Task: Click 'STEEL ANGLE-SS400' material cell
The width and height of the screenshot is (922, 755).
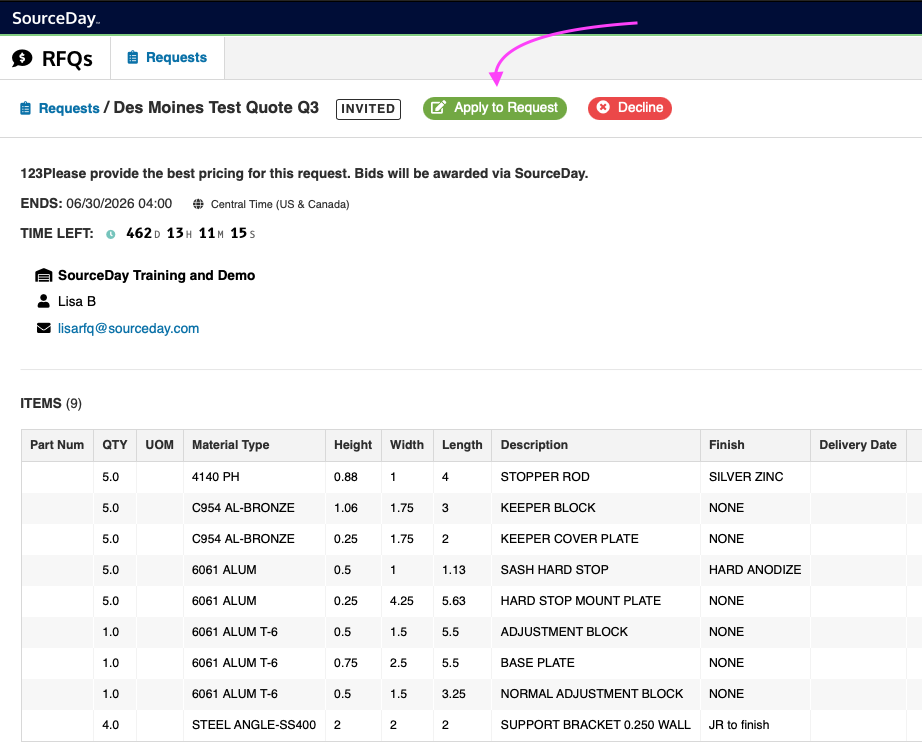Action: pyautogui.click(x=254, y=725)
